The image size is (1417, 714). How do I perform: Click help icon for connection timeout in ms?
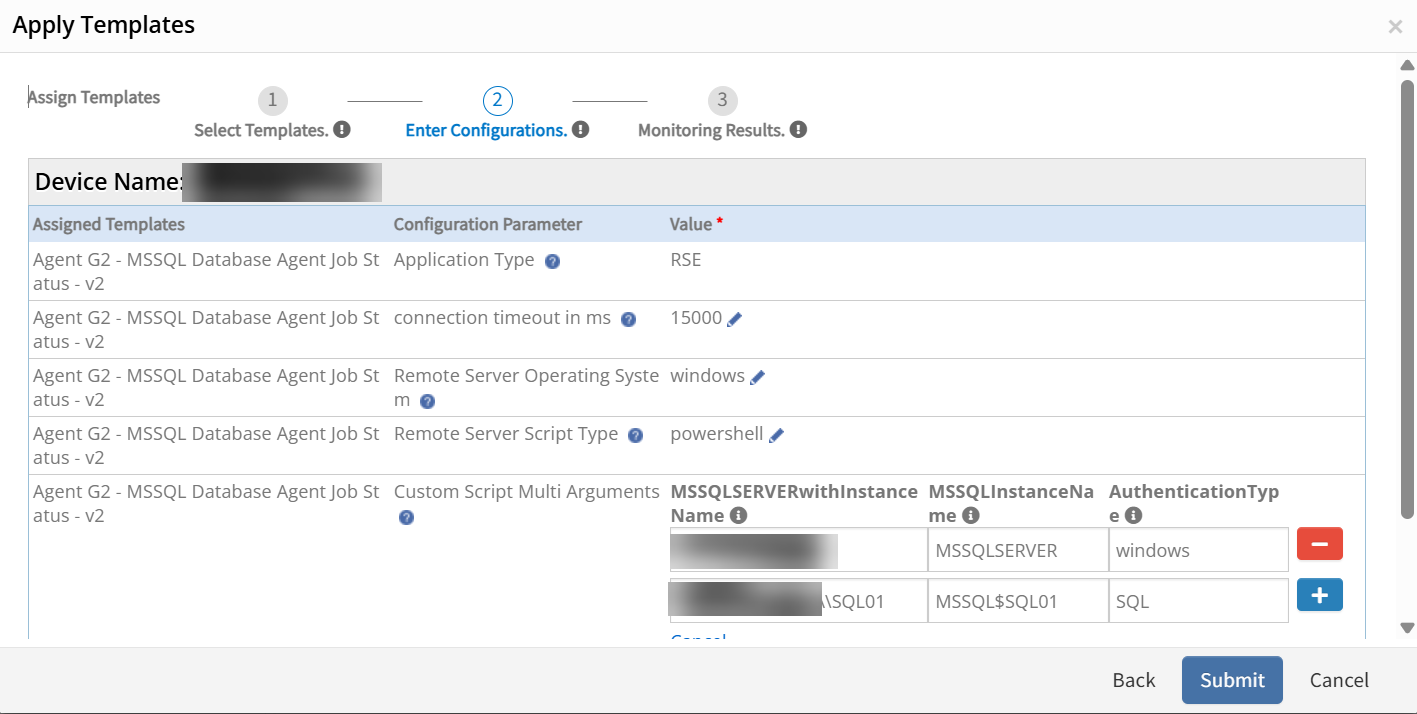[628, 320]
